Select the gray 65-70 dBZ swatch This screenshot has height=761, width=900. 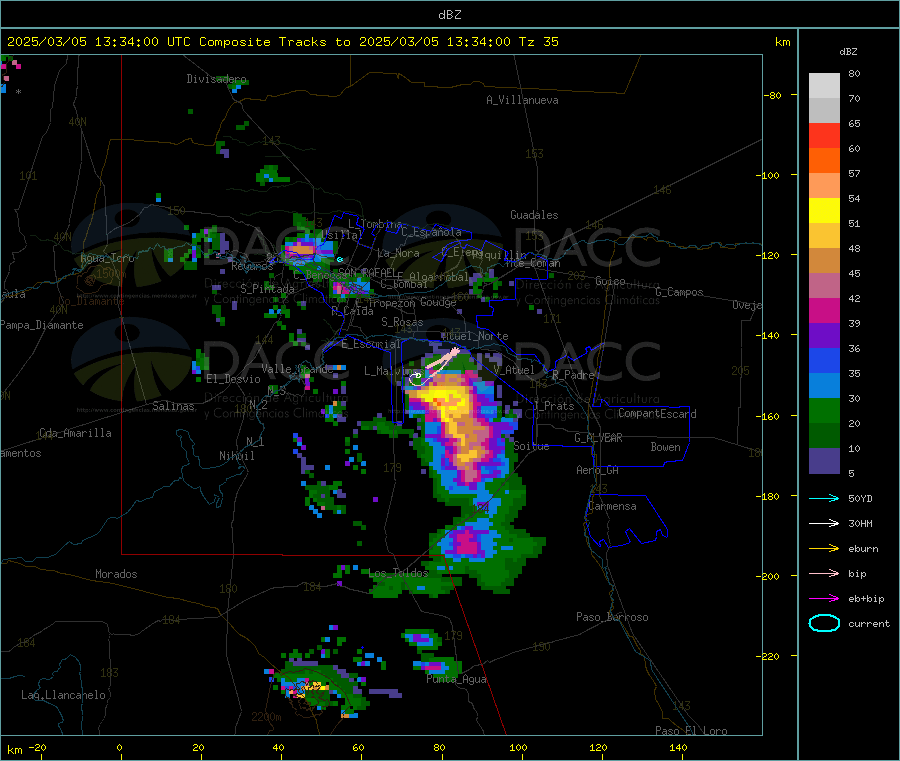coord(824,111)
